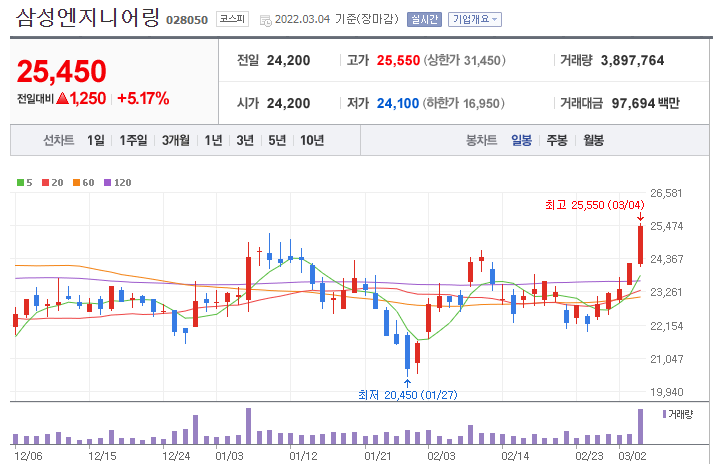The height and width of the screenshot is (464, 713).
Task: Select the 10년 line chart tab
Action: pos(312,140)
